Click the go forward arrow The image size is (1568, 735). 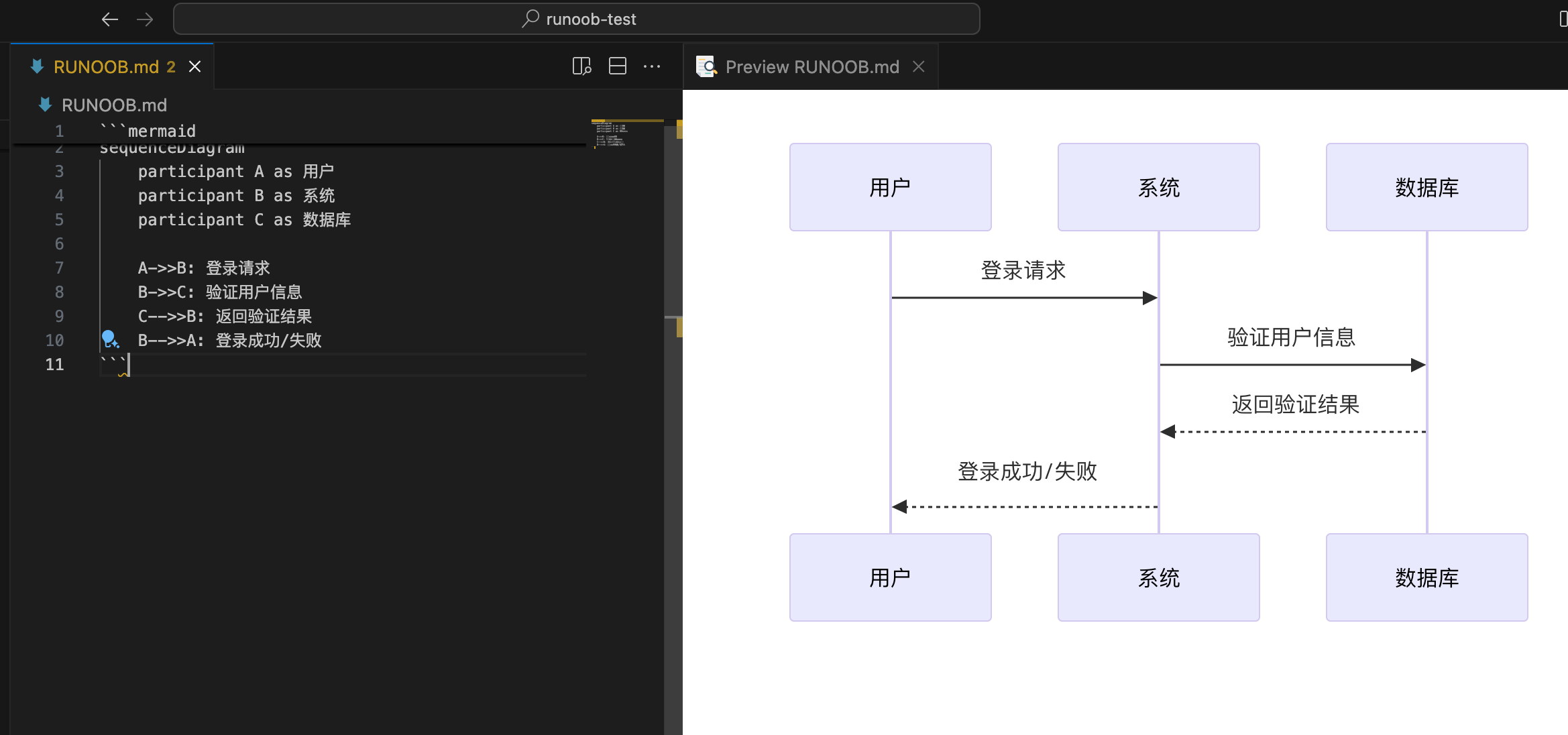click(145, 19)
